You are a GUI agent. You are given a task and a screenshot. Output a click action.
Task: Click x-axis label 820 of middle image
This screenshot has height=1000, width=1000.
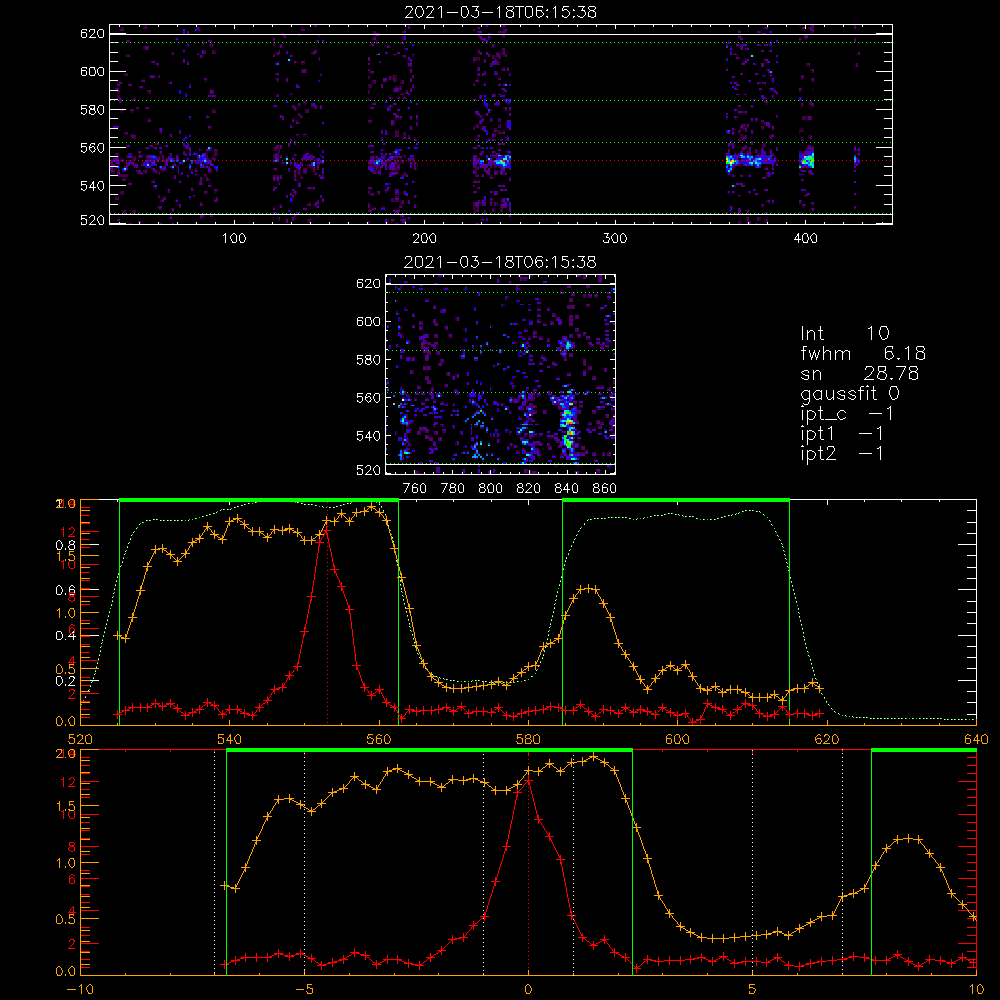point(529,489)
